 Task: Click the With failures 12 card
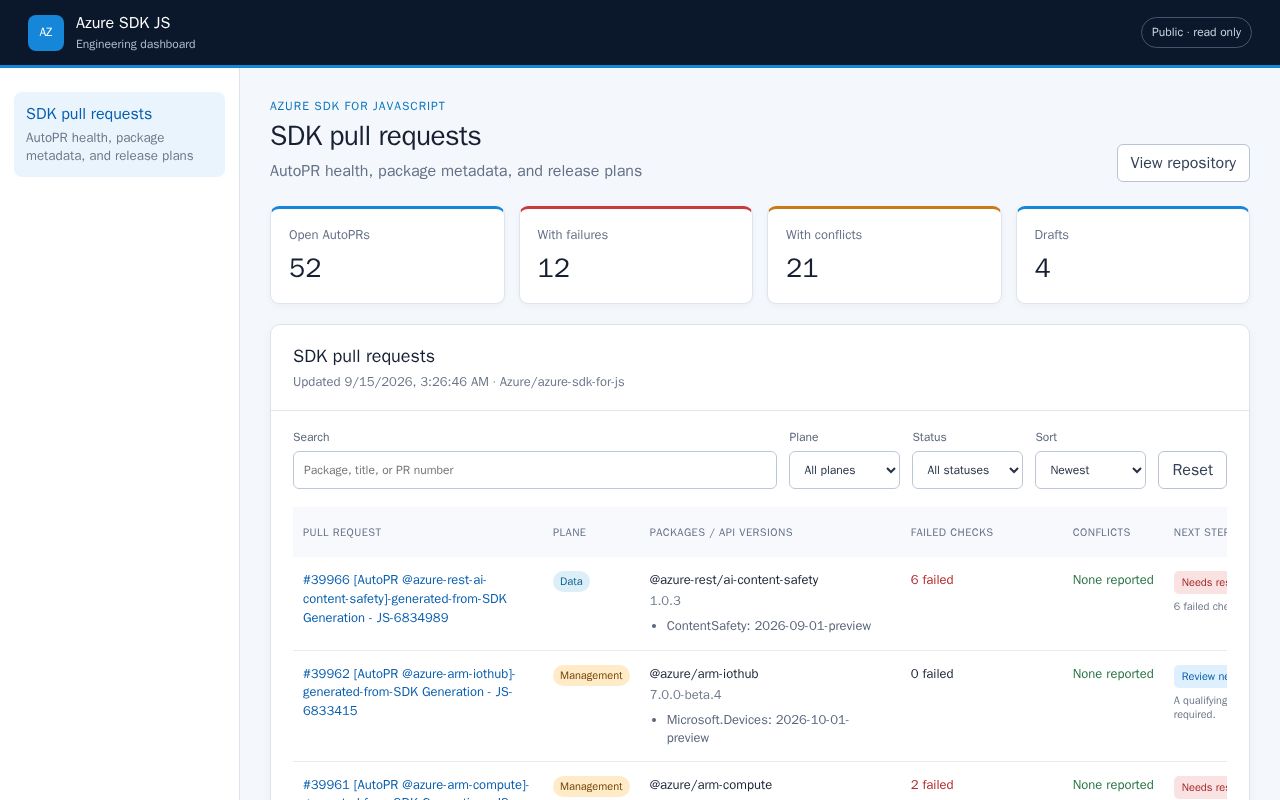pos(636,255)
